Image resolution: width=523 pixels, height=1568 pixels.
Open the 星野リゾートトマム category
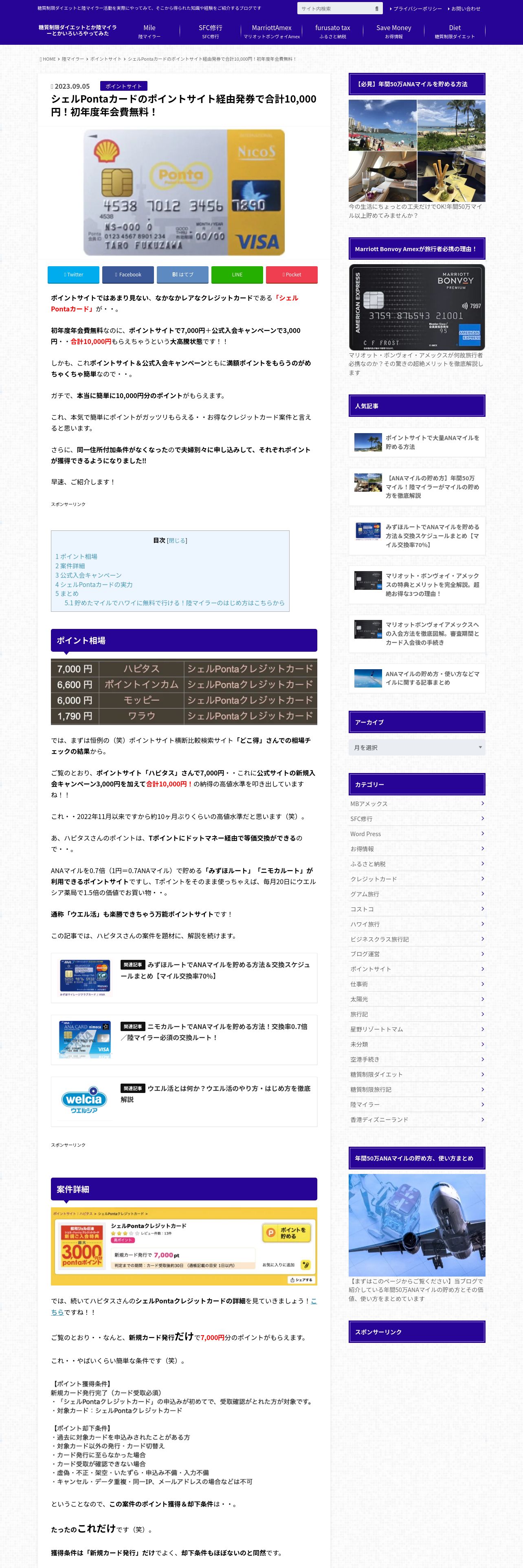tap(417, 1029)
